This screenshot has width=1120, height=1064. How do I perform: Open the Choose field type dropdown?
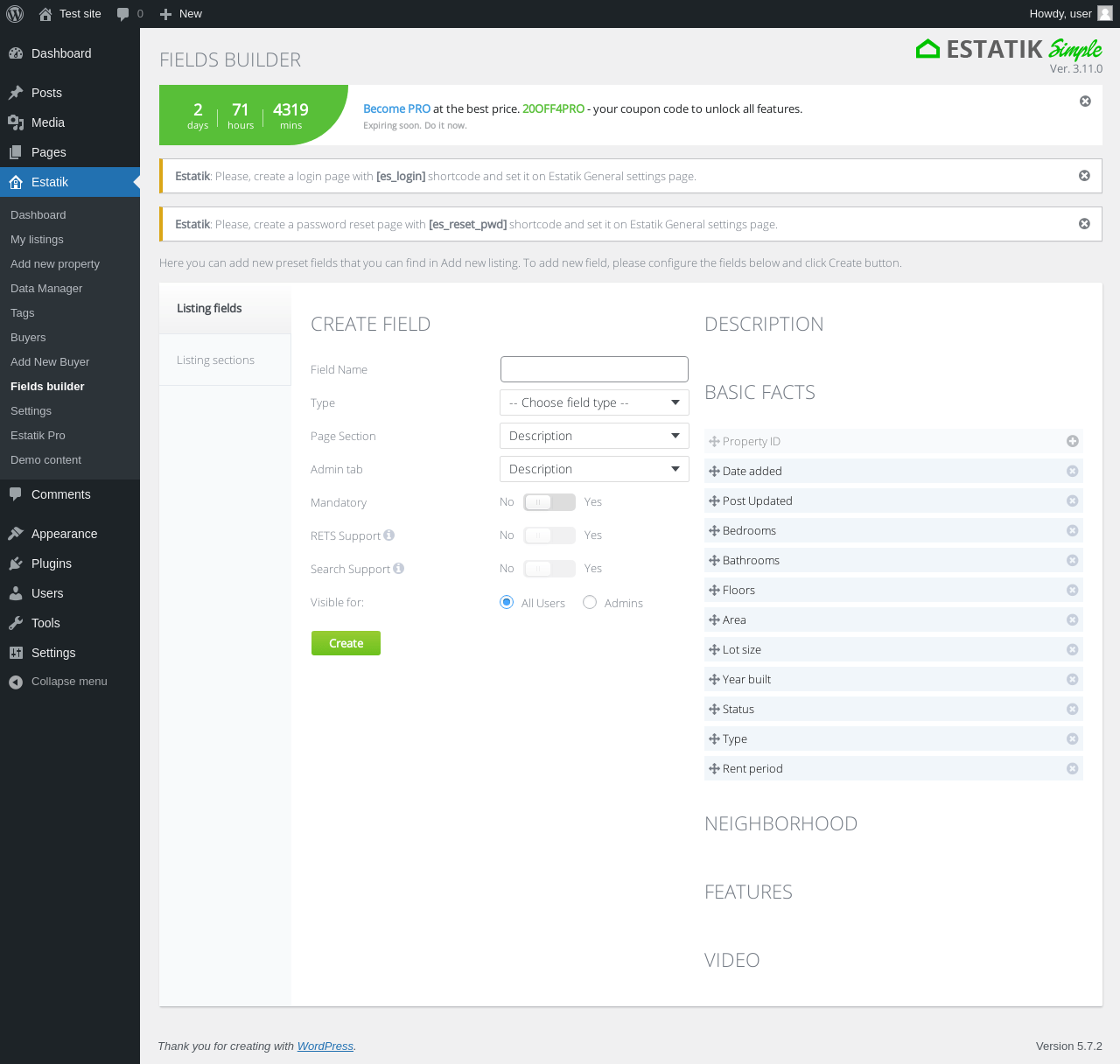[594, 402]
